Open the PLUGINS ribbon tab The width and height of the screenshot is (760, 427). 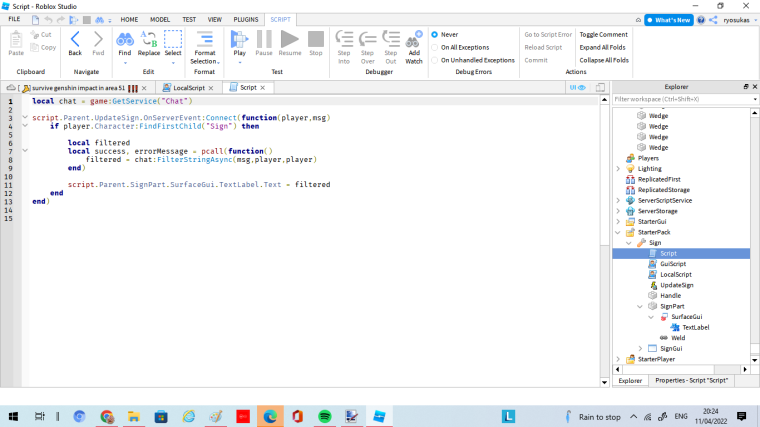pos(245,19)
